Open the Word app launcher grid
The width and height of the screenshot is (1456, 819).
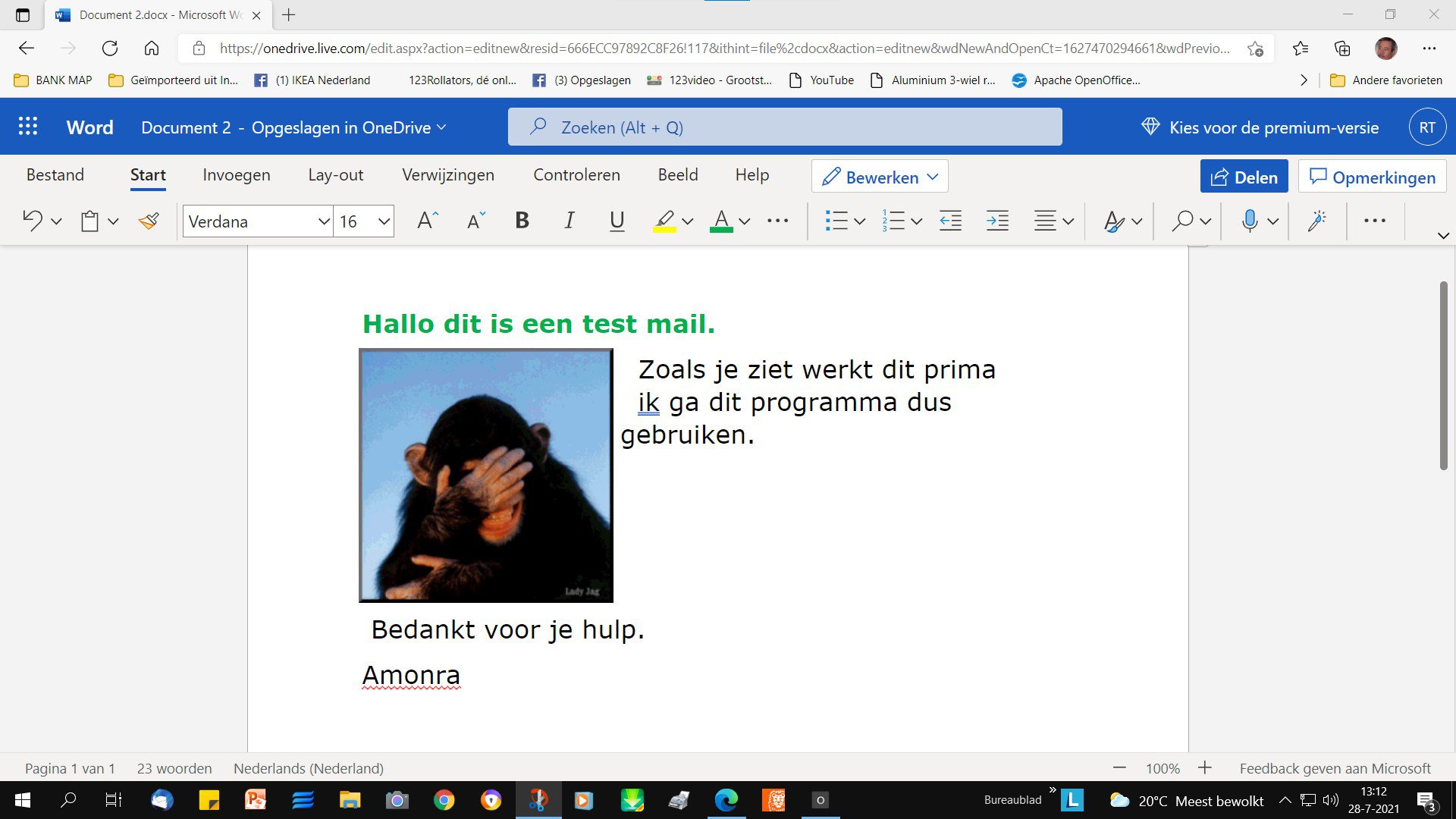pos(28,127)
